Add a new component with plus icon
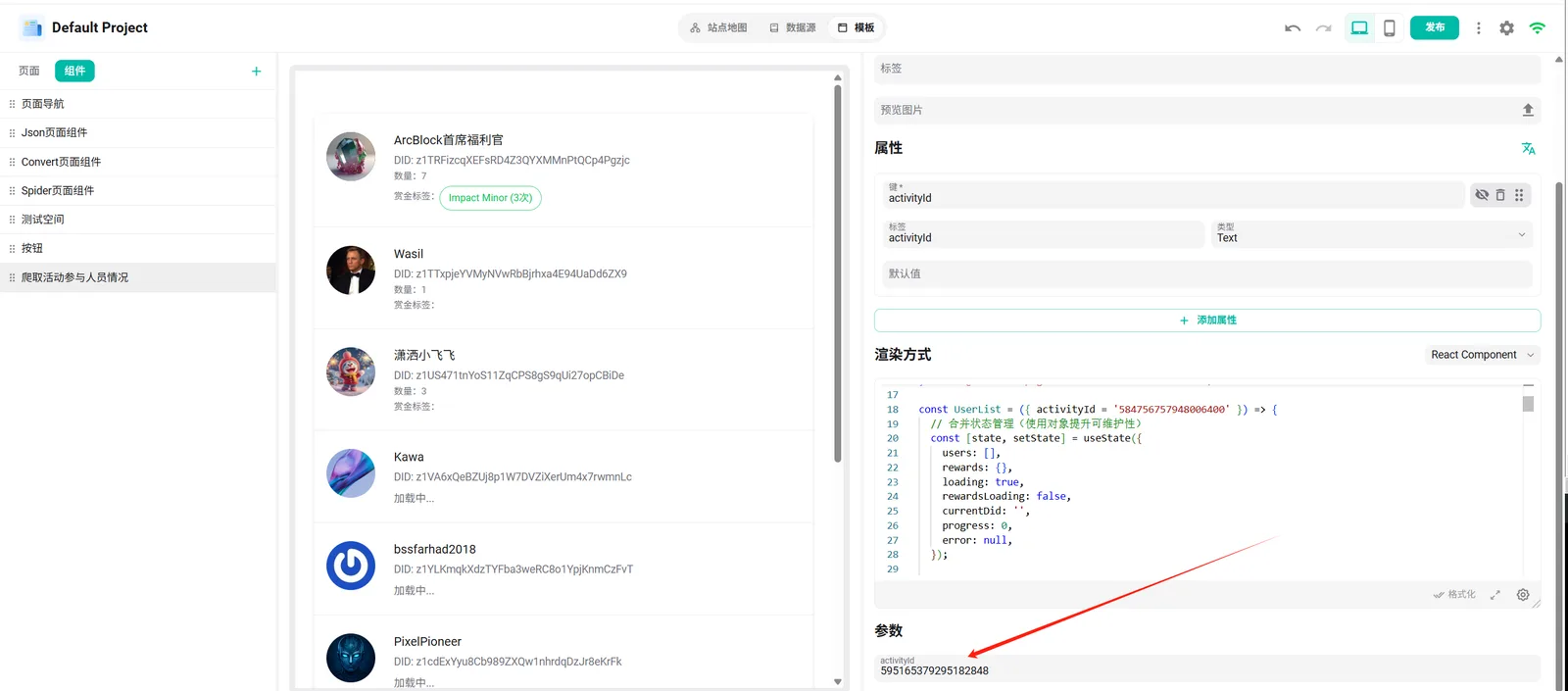This screenshot has width=1568, height=691. [257, 71]
